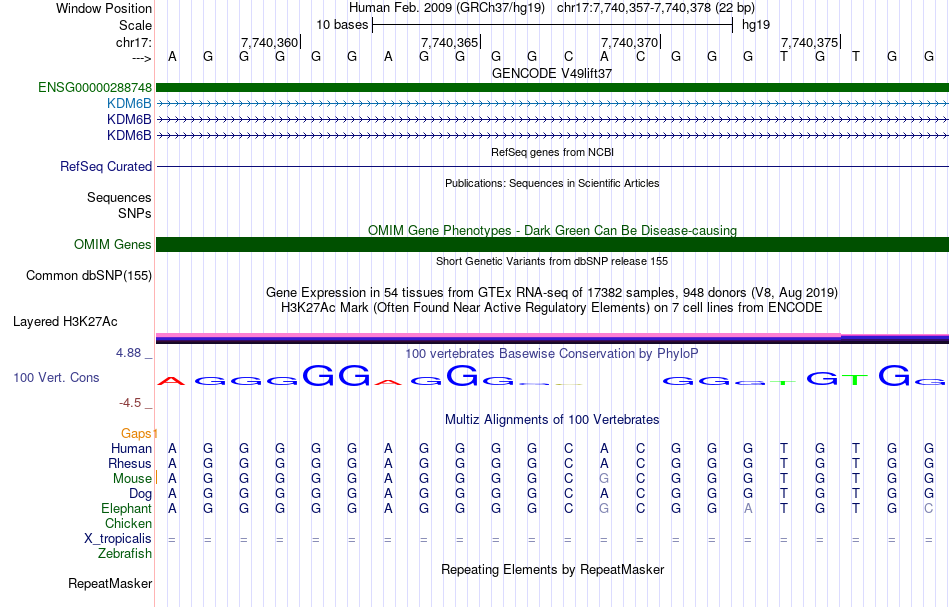Click the ENSG00000288748 gene label
The width and height of the screenshot is (950, 607).
95,88
